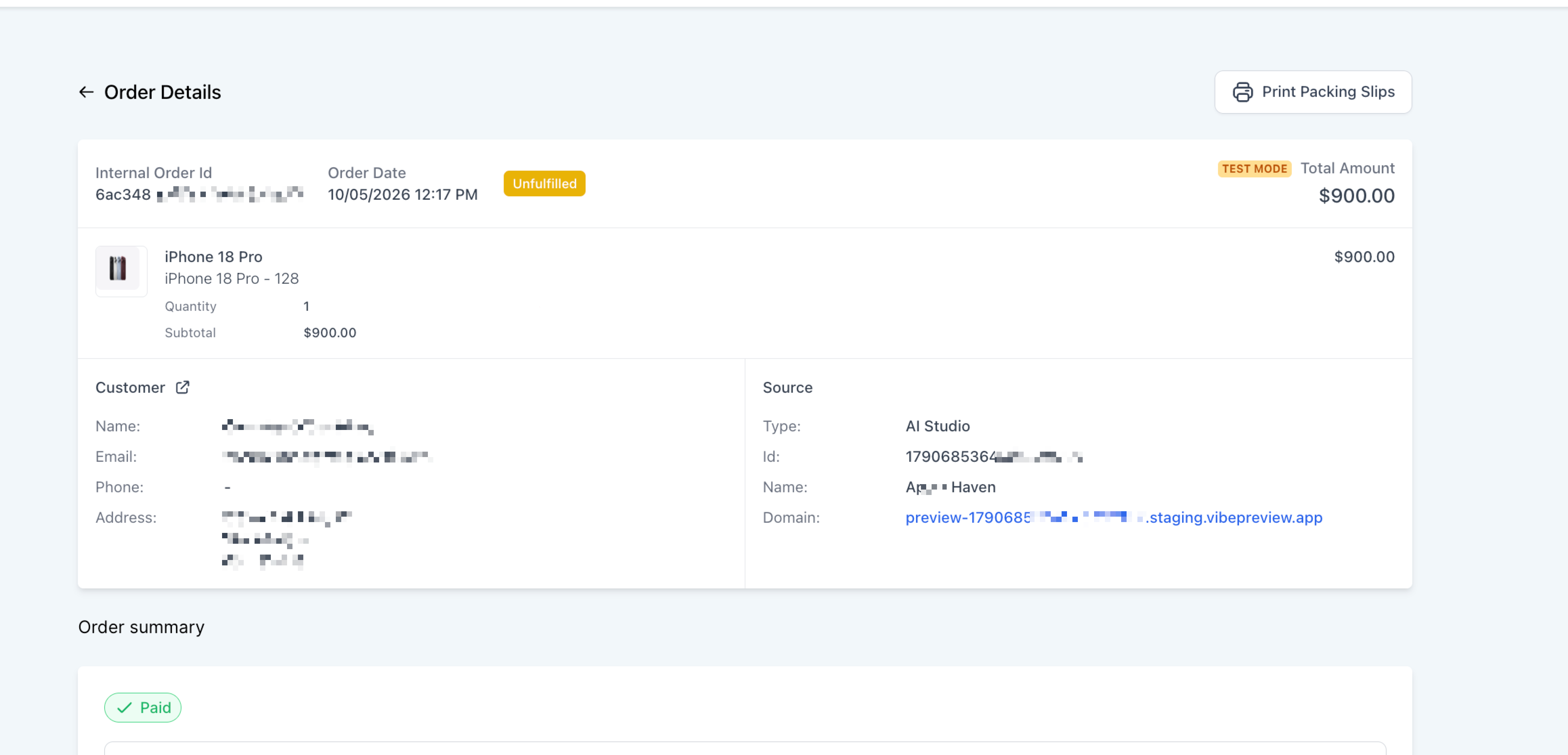Image resolution: width=1568 pixels, height=755 pixels.
Task: Click Print Packing Slips button
Action: [x=1313, y=92]
